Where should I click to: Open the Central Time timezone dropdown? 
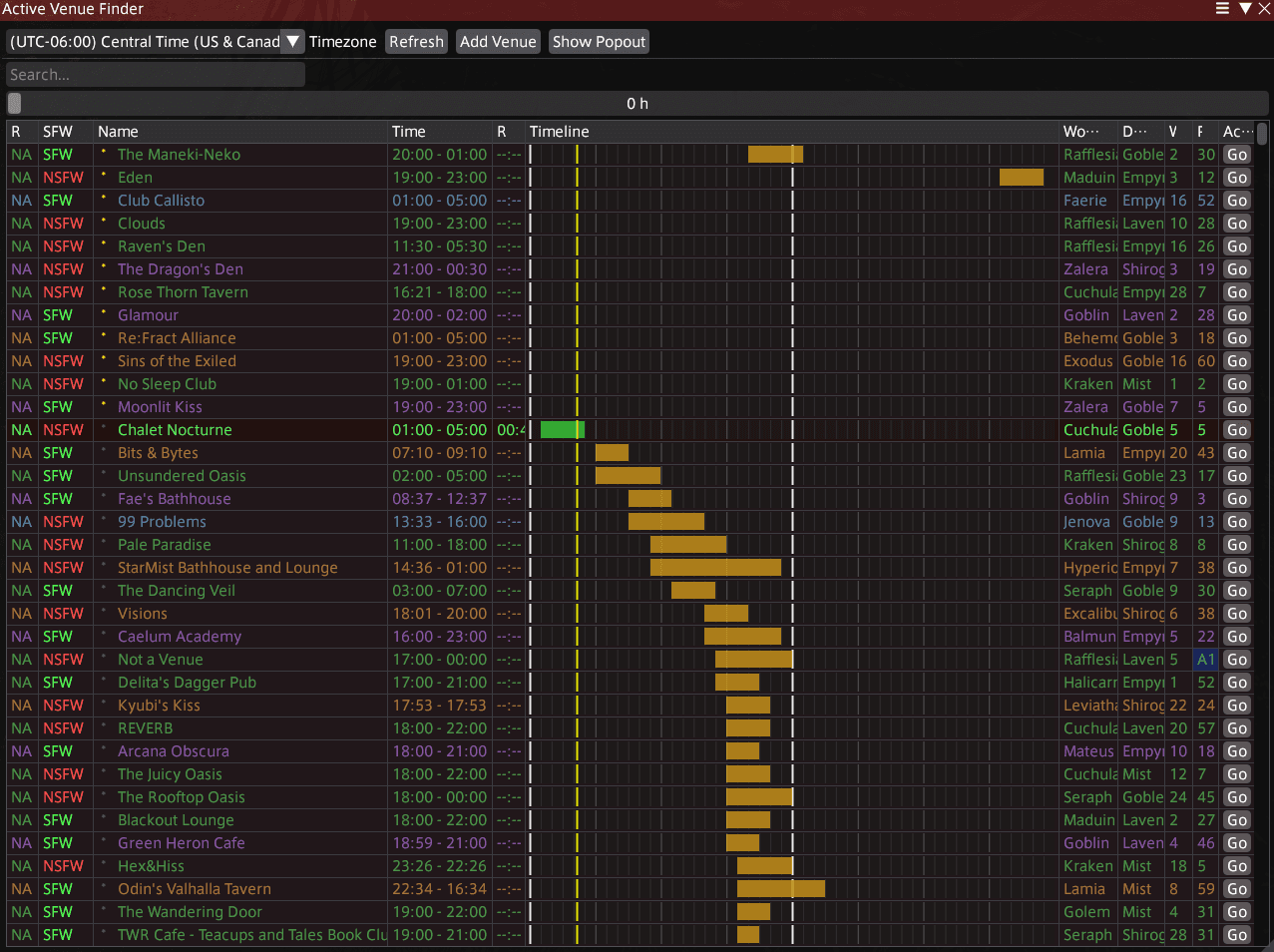point(292,41)
